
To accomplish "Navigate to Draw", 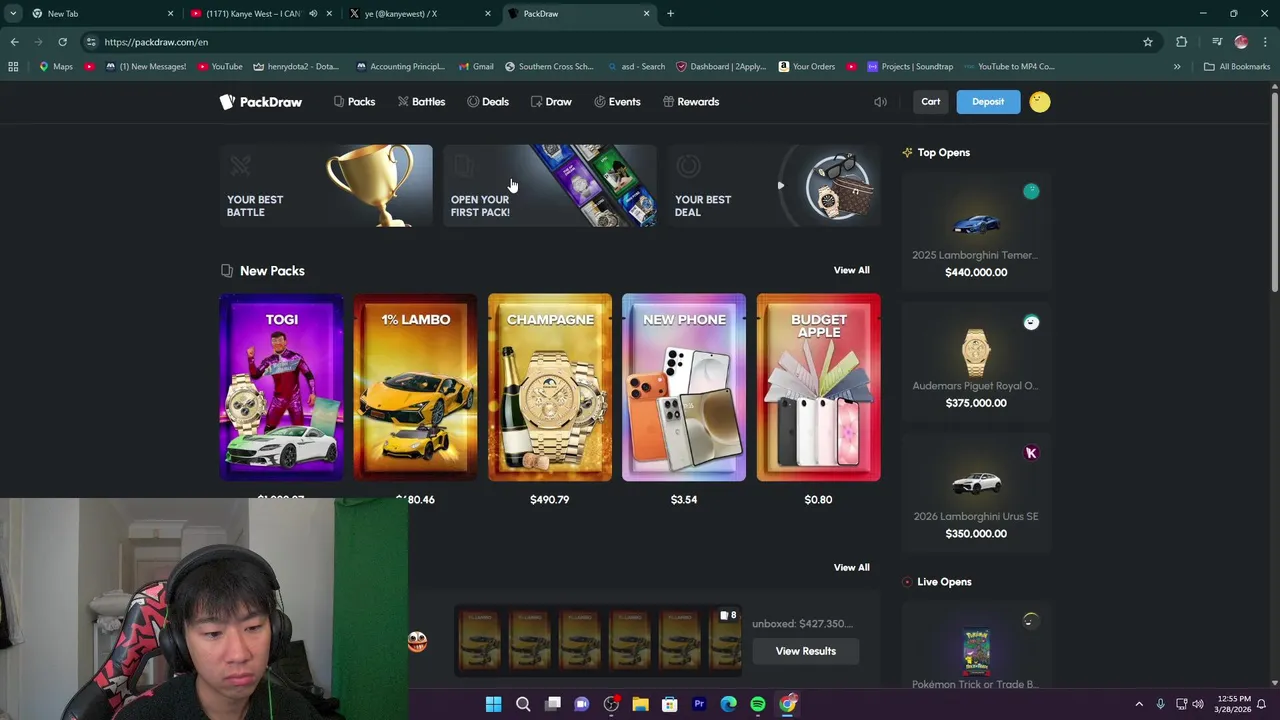I will click(551, 102).
